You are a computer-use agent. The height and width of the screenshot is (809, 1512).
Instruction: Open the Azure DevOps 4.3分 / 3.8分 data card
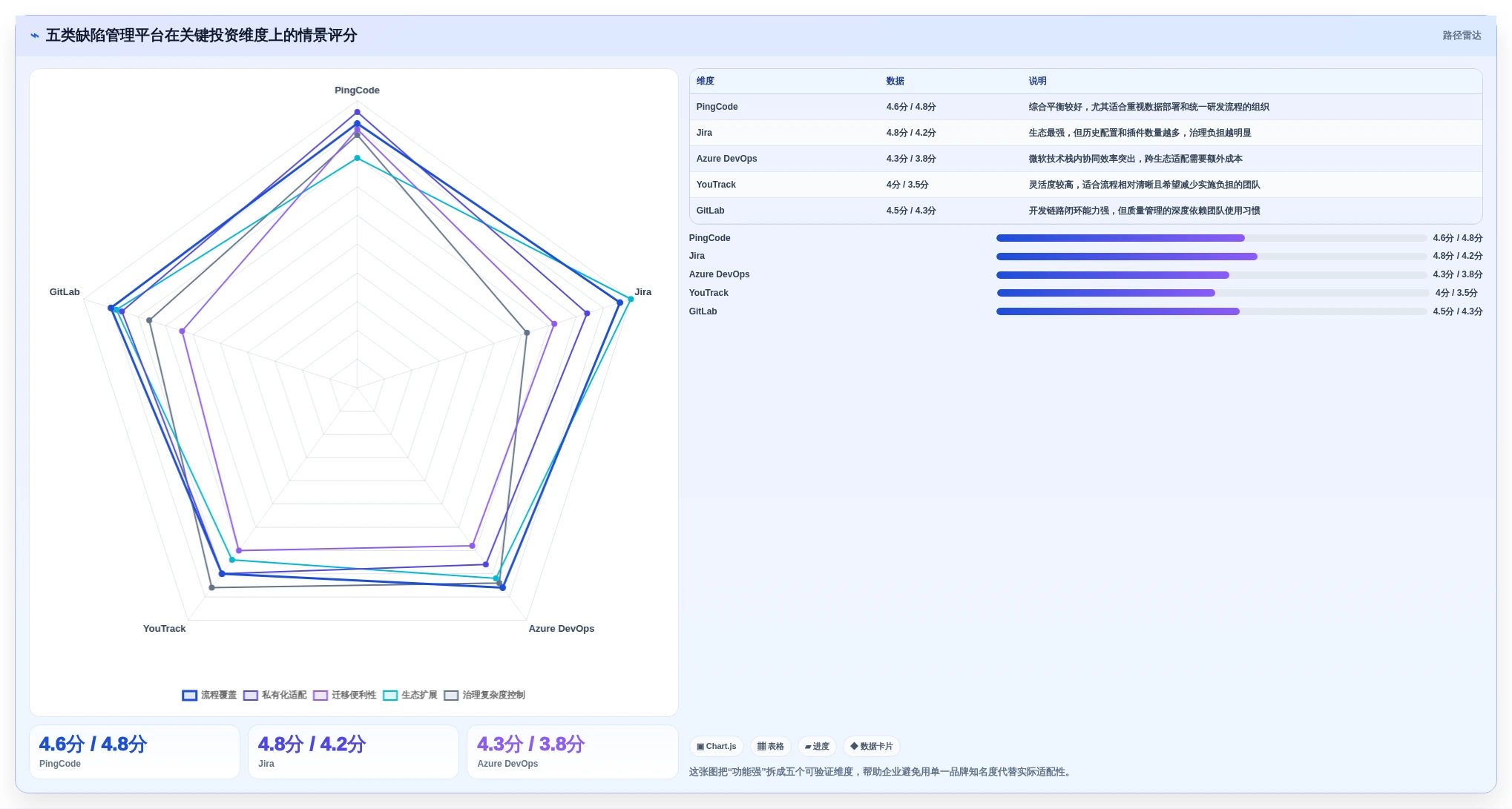[572, 753]
